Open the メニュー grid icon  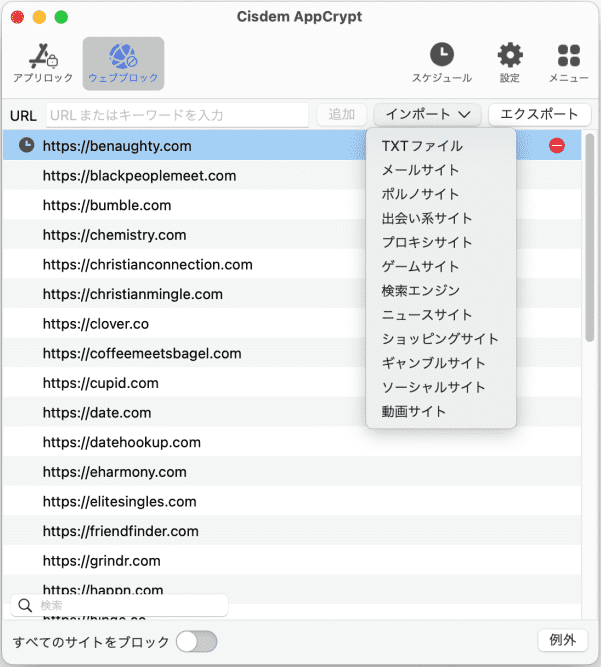[x=569, y=55]
